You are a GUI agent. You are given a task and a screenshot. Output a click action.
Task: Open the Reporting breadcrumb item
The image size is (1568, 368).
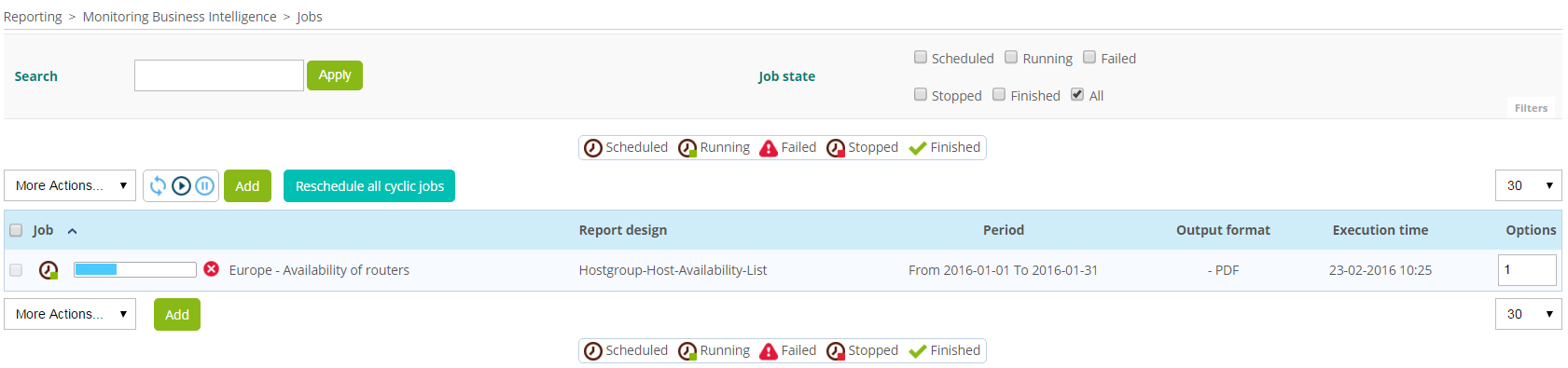pos(33,17)
